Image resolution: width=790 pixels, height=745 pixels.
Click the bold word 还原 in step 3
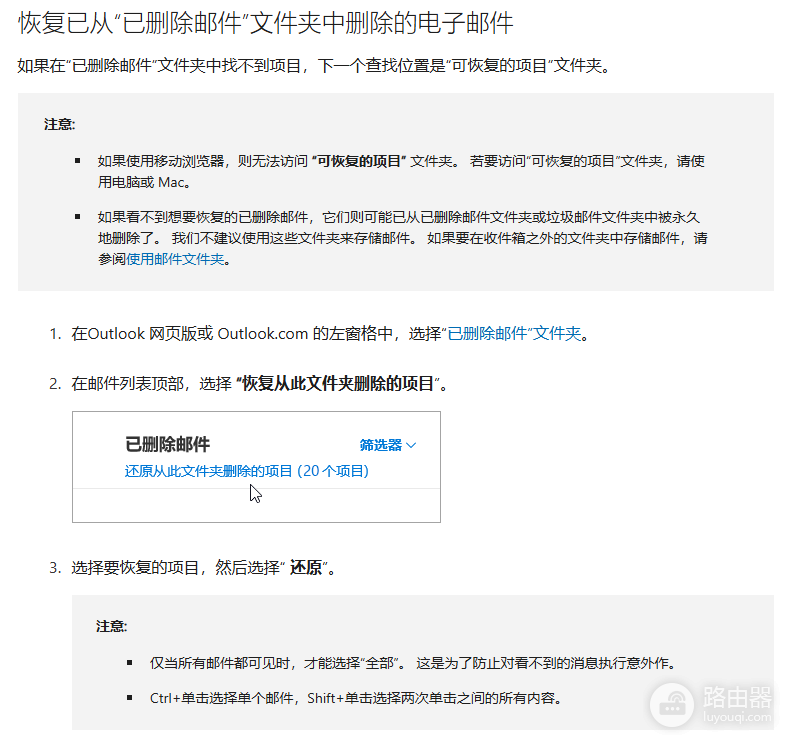pos(306,568)
